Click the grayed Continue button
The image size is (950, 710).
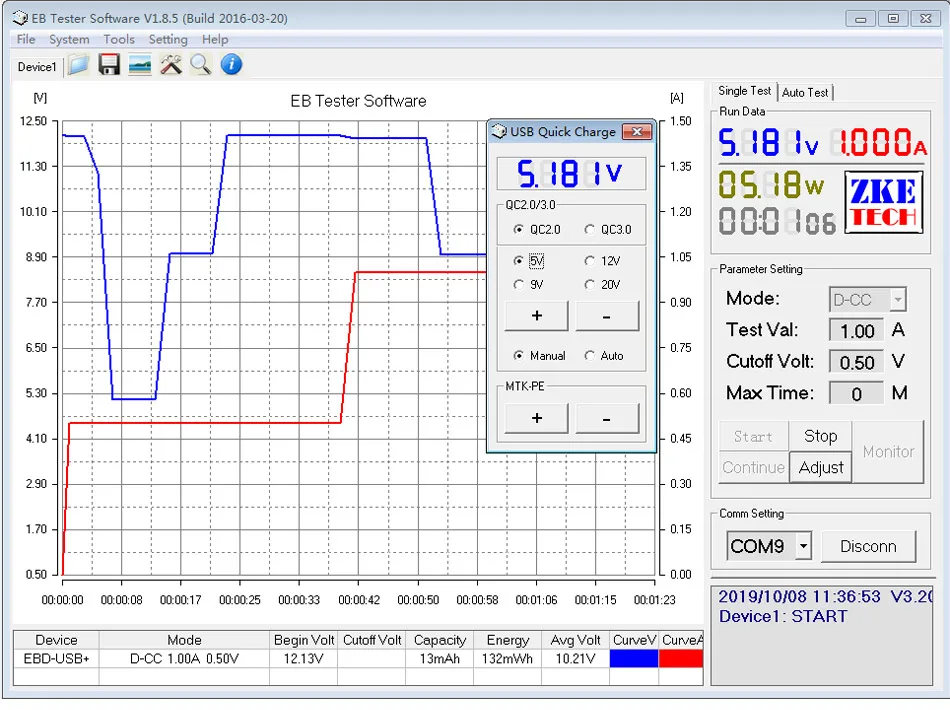tap(753, 468)
